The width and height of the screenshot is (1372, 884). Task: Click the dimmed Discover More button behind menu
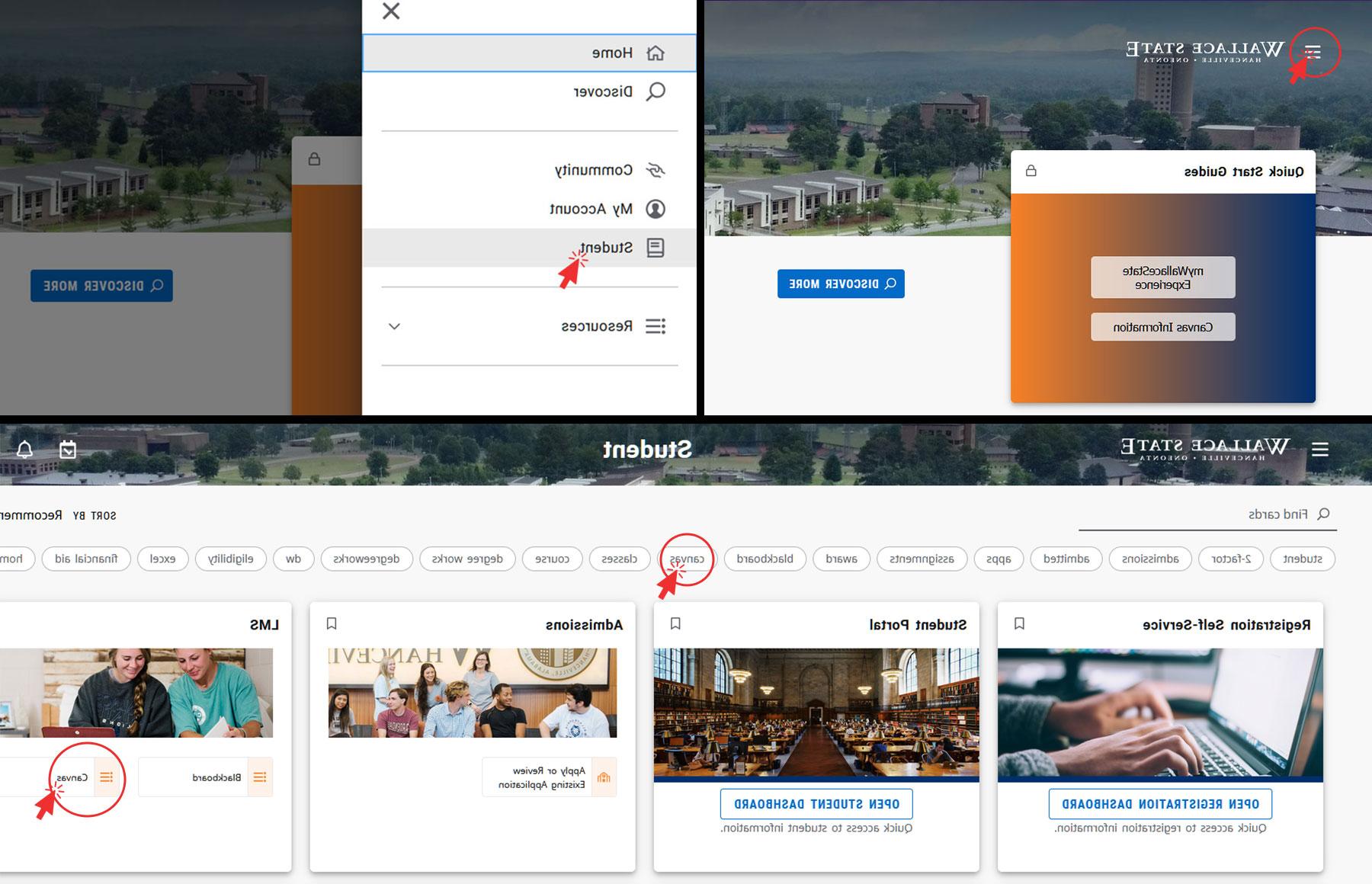pos(101,286)
